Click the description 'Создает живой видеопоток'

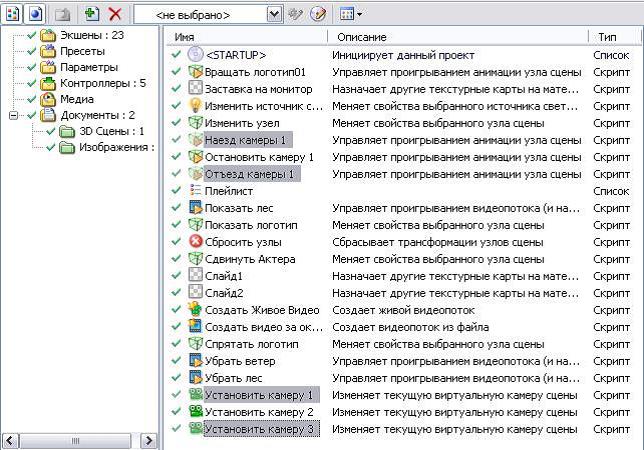403,310
